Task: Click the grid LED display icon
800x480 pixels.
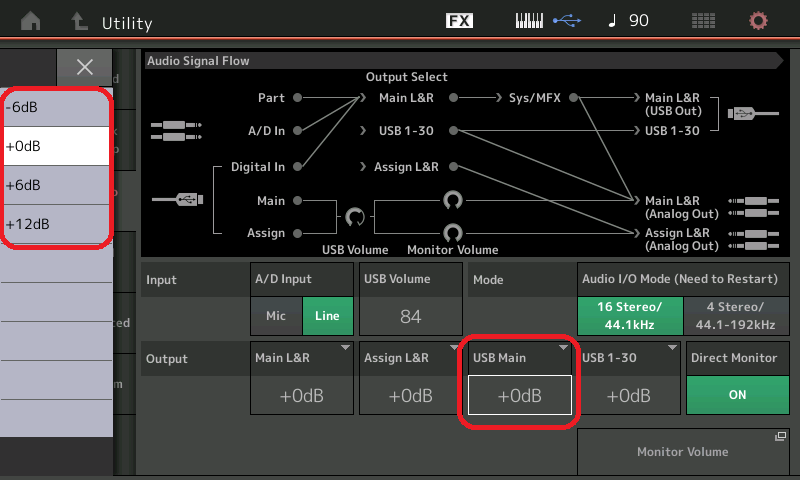Action: tap(703, 21)
